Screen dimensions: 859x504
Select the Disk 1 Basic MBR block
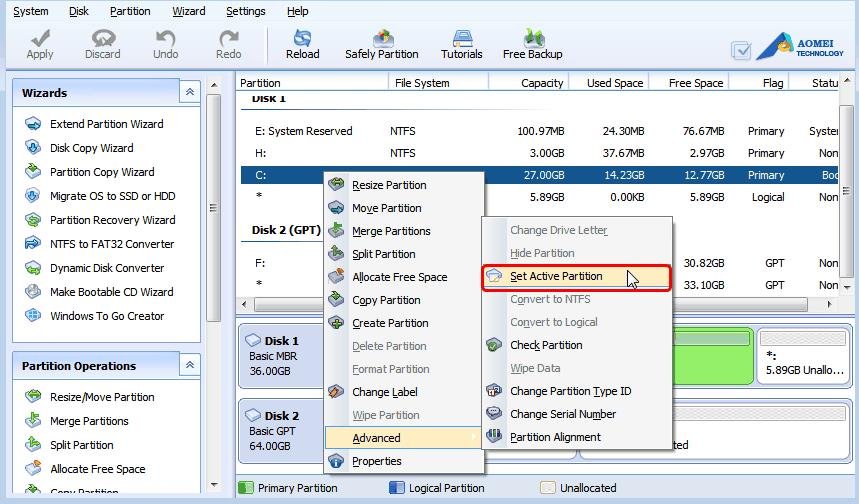279,356
